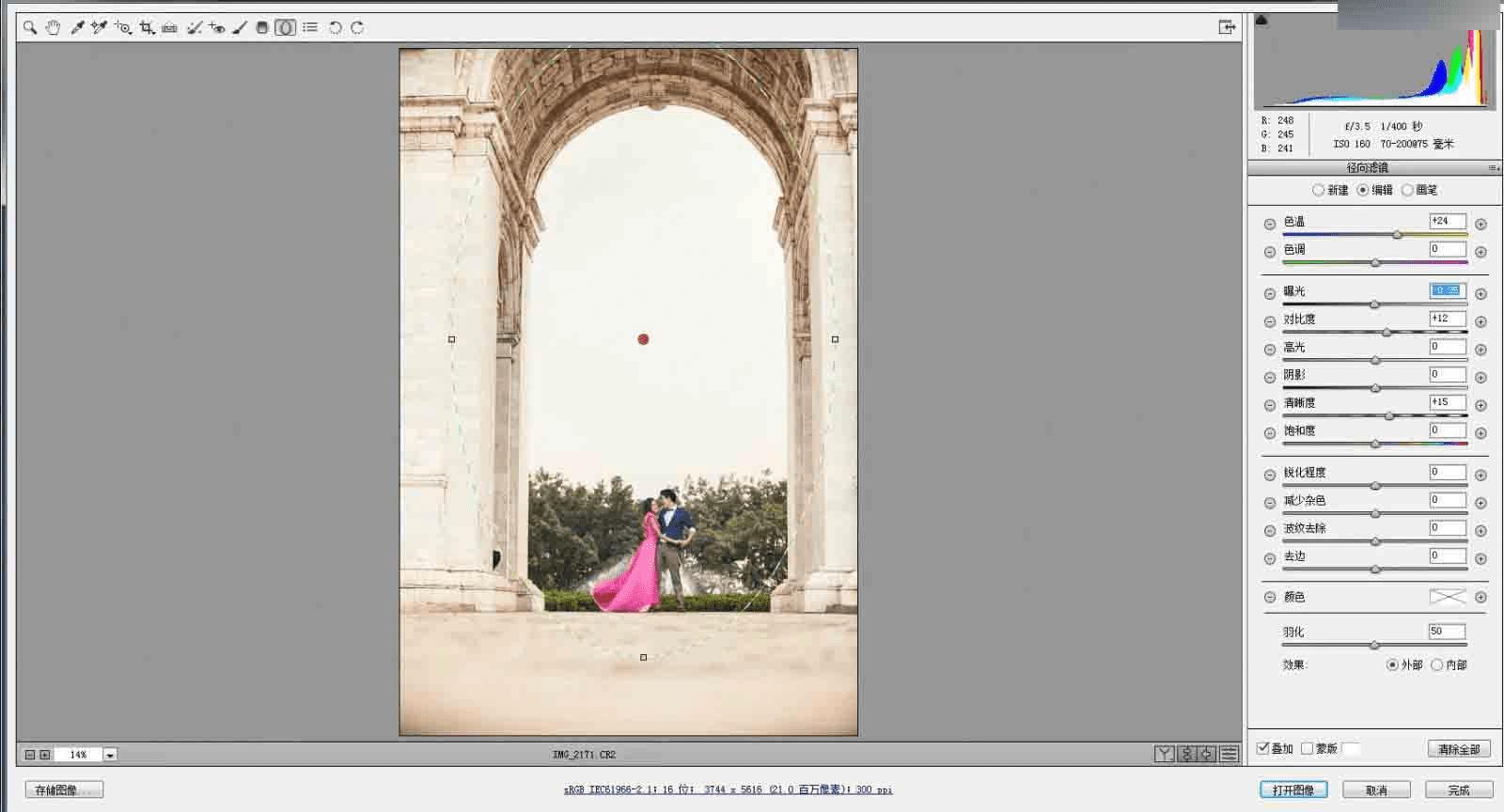The image size is (1504, 812).
Task: Select the Graduated Filter tool
Action: coord(262,28)
